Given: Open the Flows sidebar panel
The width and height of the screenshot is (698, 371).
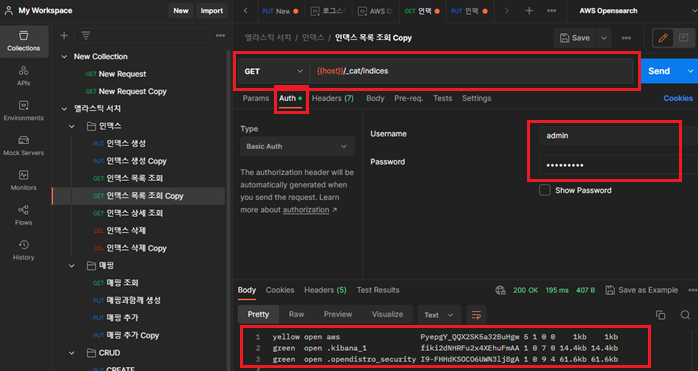Looking at the screenshot, I should [x=24, y=215].
